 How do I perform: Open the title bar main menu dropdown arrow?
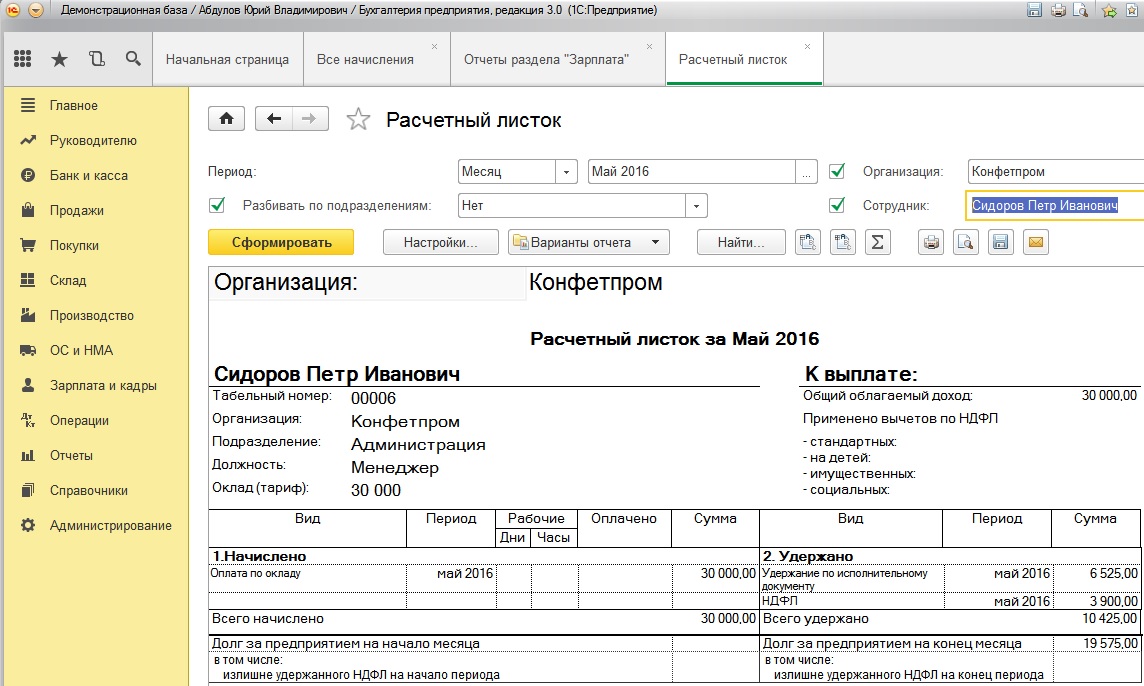coord(36,10)
